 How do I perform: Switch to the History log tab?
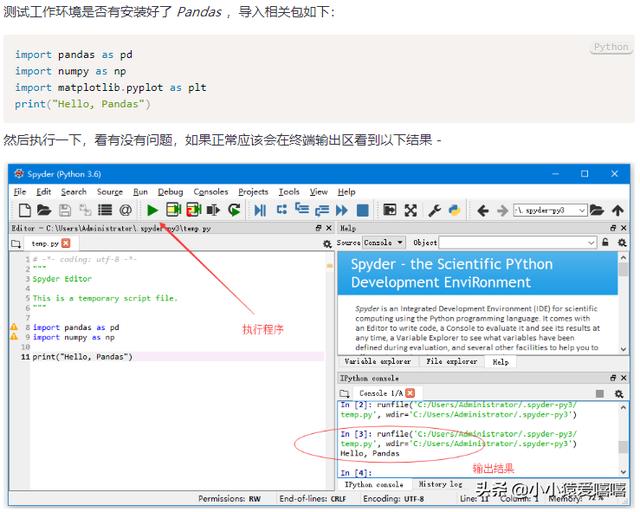(440, 484)
